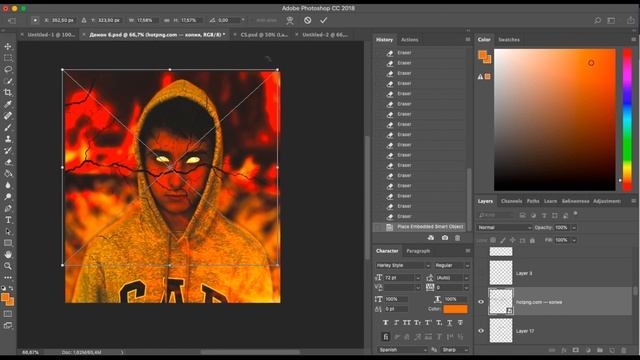Open the Edit Toolbar three-dots menu
This screenshot has width=640, height=360.
[x=8, y=278]
